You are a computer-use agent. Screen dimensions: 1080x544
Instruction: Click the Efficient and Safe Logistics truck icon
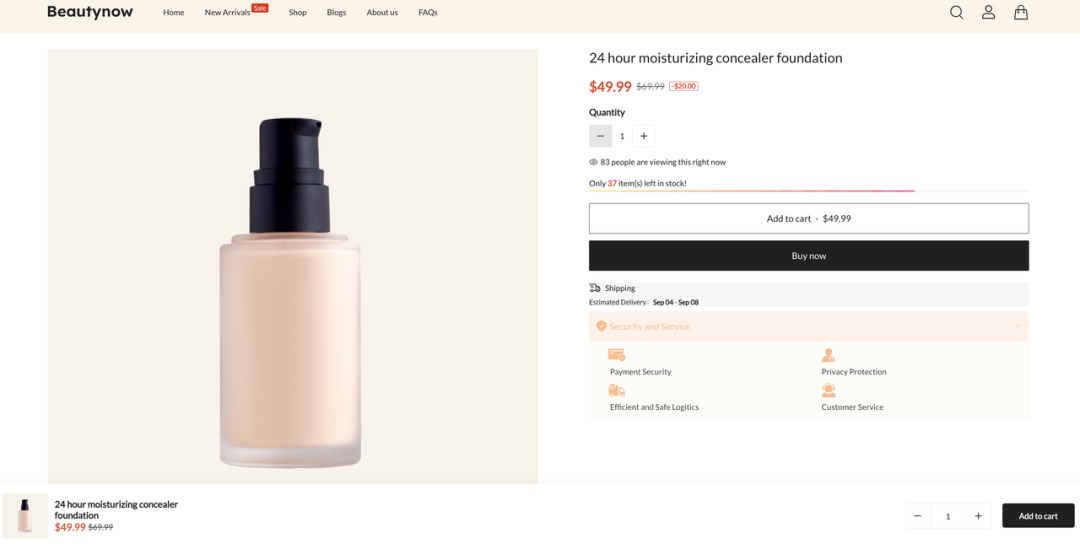click(617, 390)
